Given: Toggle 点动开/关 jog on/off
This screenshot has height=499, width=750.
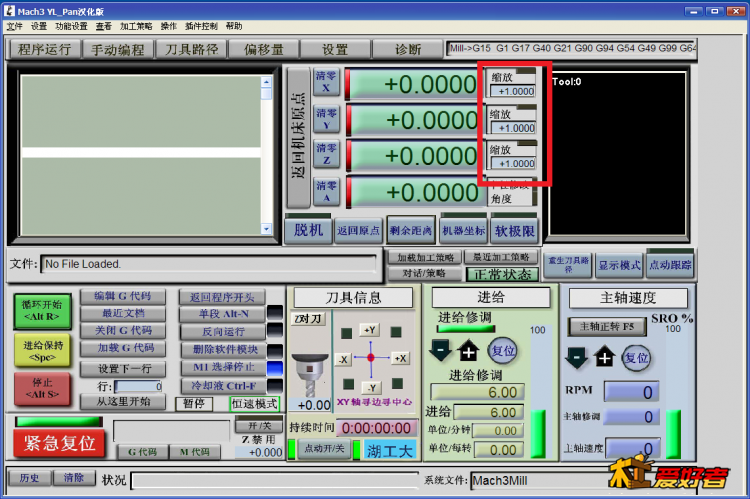Looking at the screenshot, I should [x=324, y=449].
